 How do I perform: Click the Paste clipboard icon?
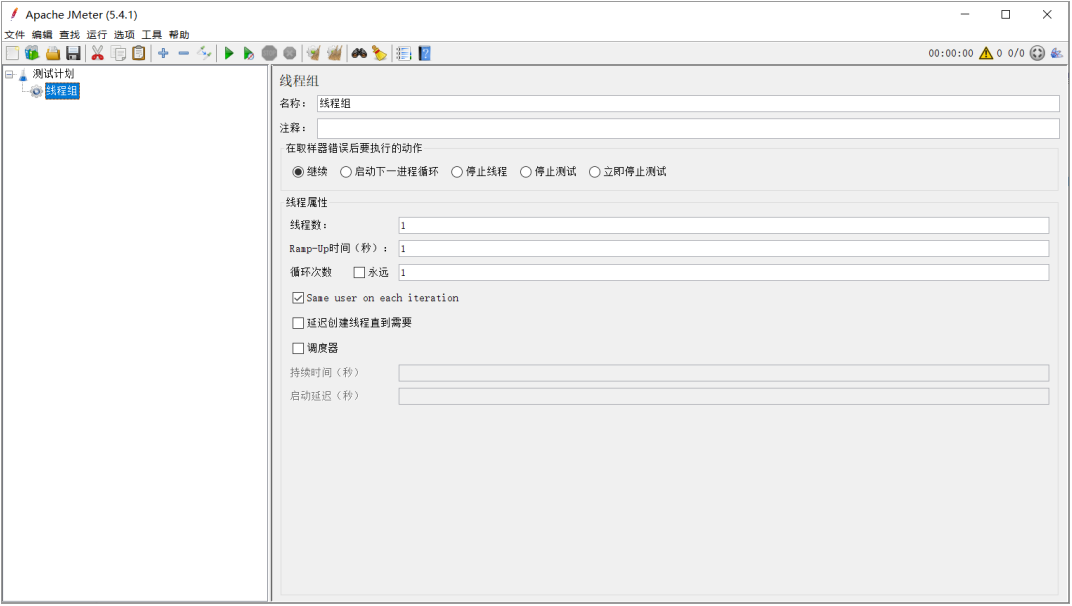point(139,53)
